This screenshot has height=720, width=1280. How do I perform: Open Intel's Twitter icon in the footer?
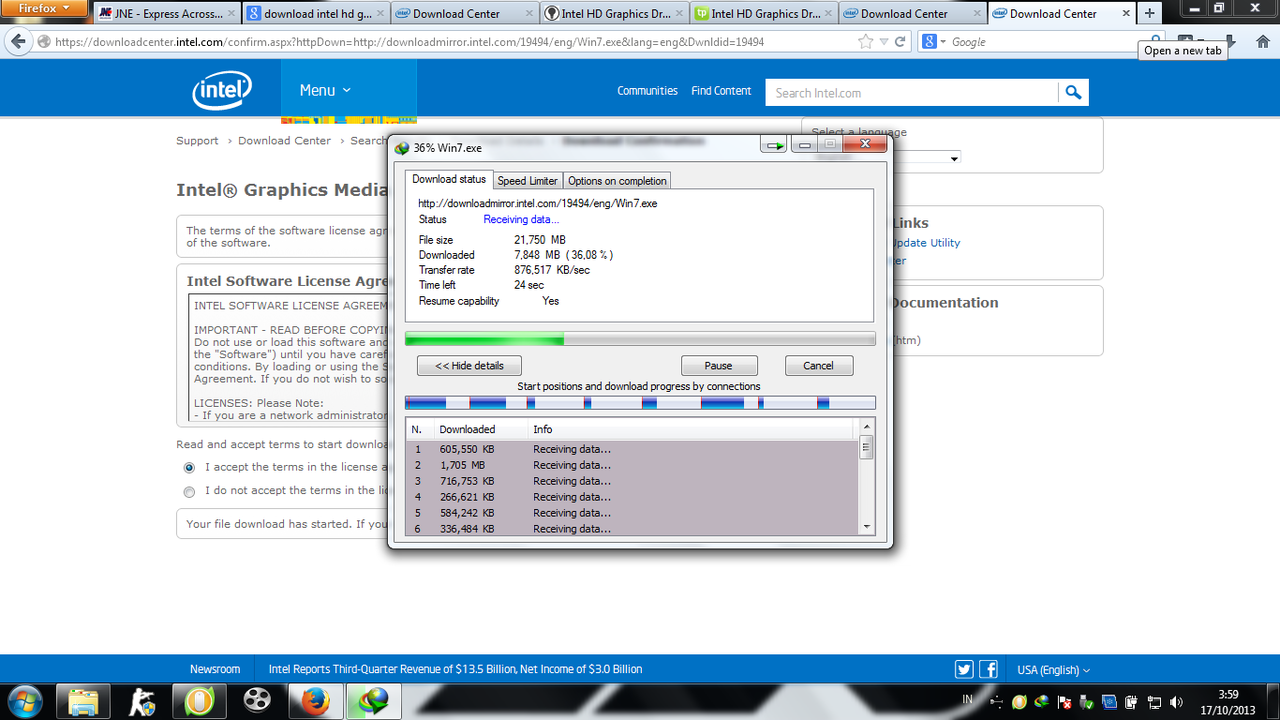click(x=964, y=670)
